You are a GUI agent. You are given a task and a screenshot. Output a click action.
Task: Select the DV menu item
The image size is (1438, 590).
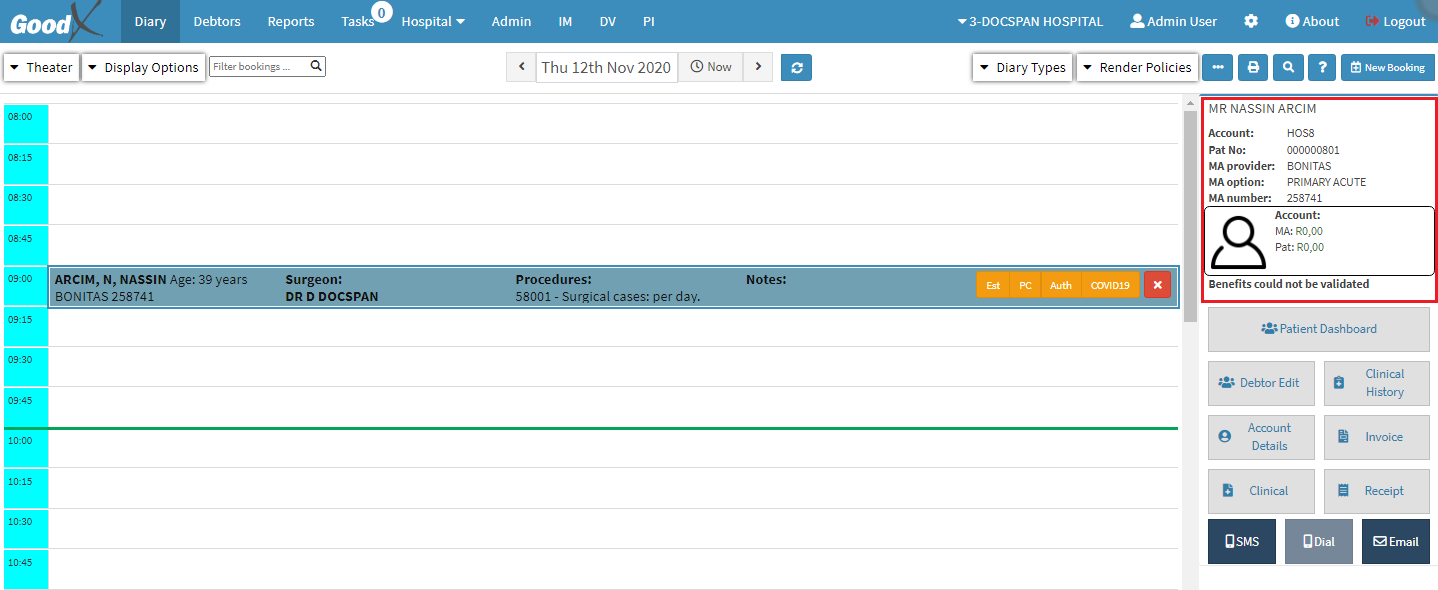(607, 21)
